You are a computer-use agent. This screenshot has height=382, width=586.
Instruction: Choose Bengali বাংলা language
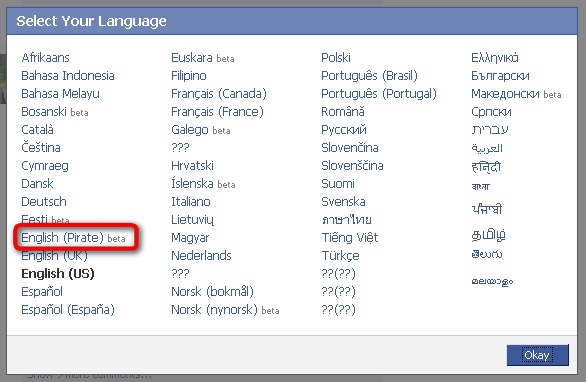point(480,186)
